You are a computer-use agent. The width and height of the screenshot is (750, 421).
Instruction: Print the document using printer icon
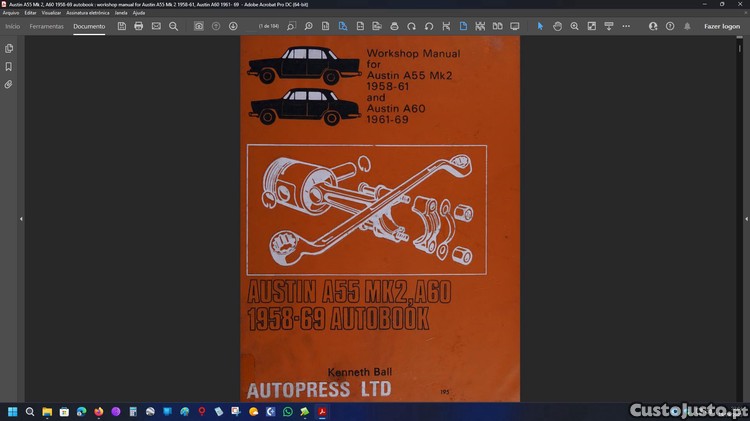pos(139,26)
